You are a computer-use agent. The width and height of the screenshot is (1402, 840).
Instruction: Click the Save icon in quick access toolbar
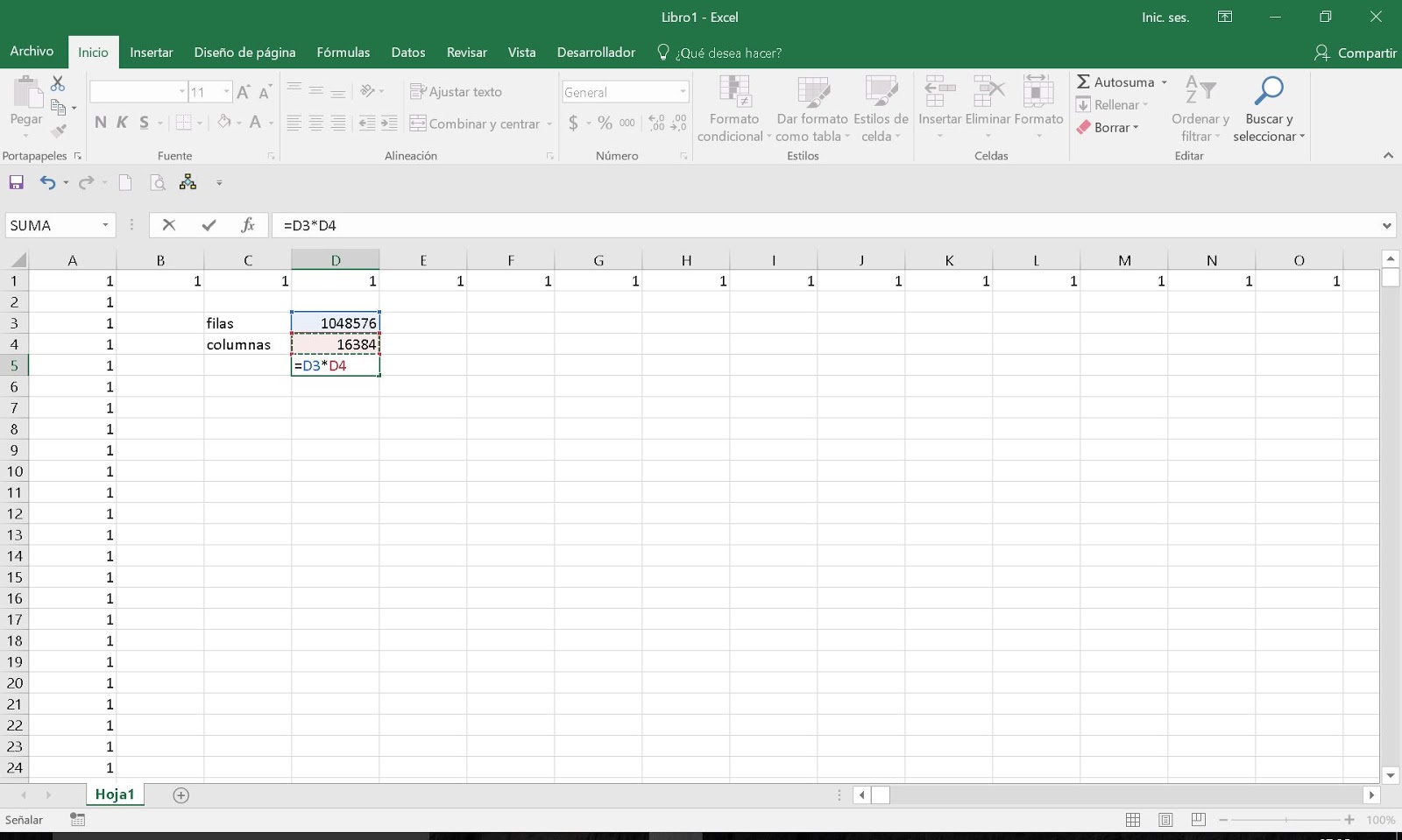coord(16,182)
